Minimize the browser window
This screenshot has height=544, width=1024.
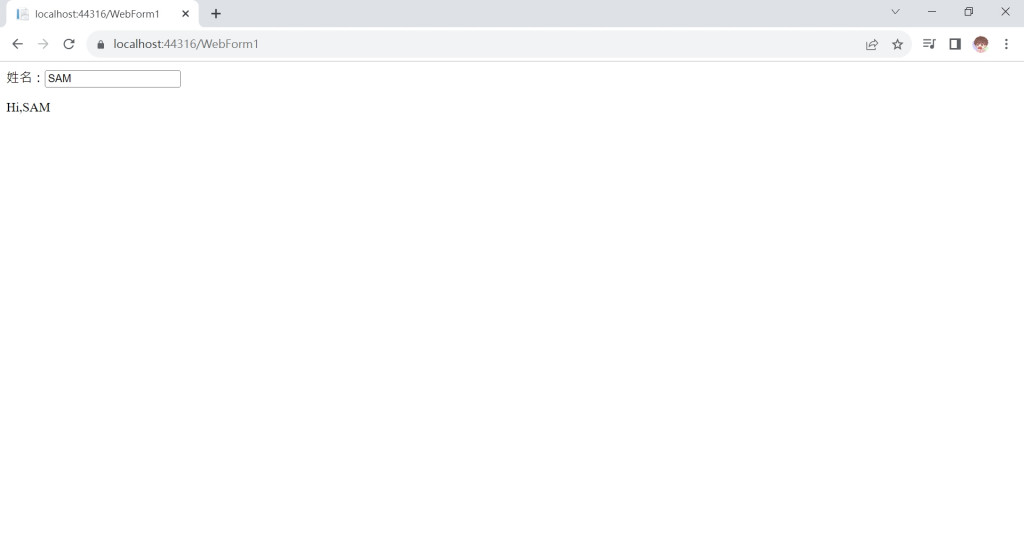click(x=932, y=12)
